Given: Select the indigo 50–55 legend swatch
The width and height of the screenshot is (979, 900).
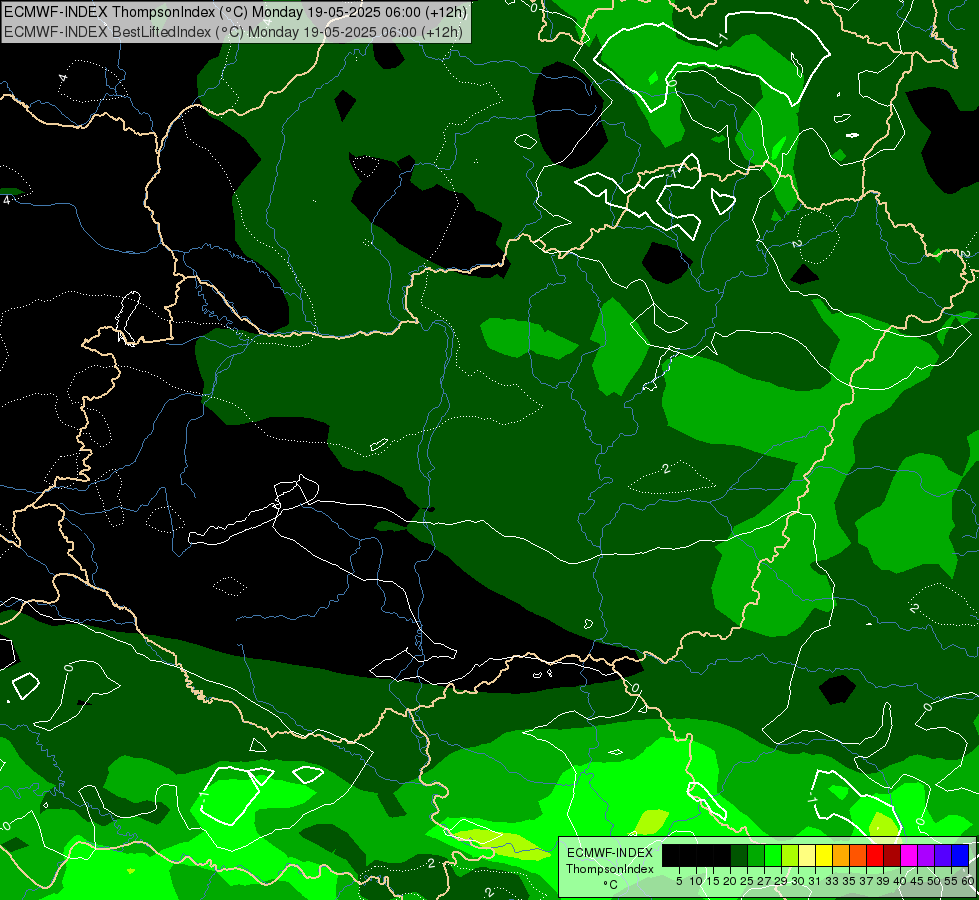Looking at the screenshot, I should [943, 856].
